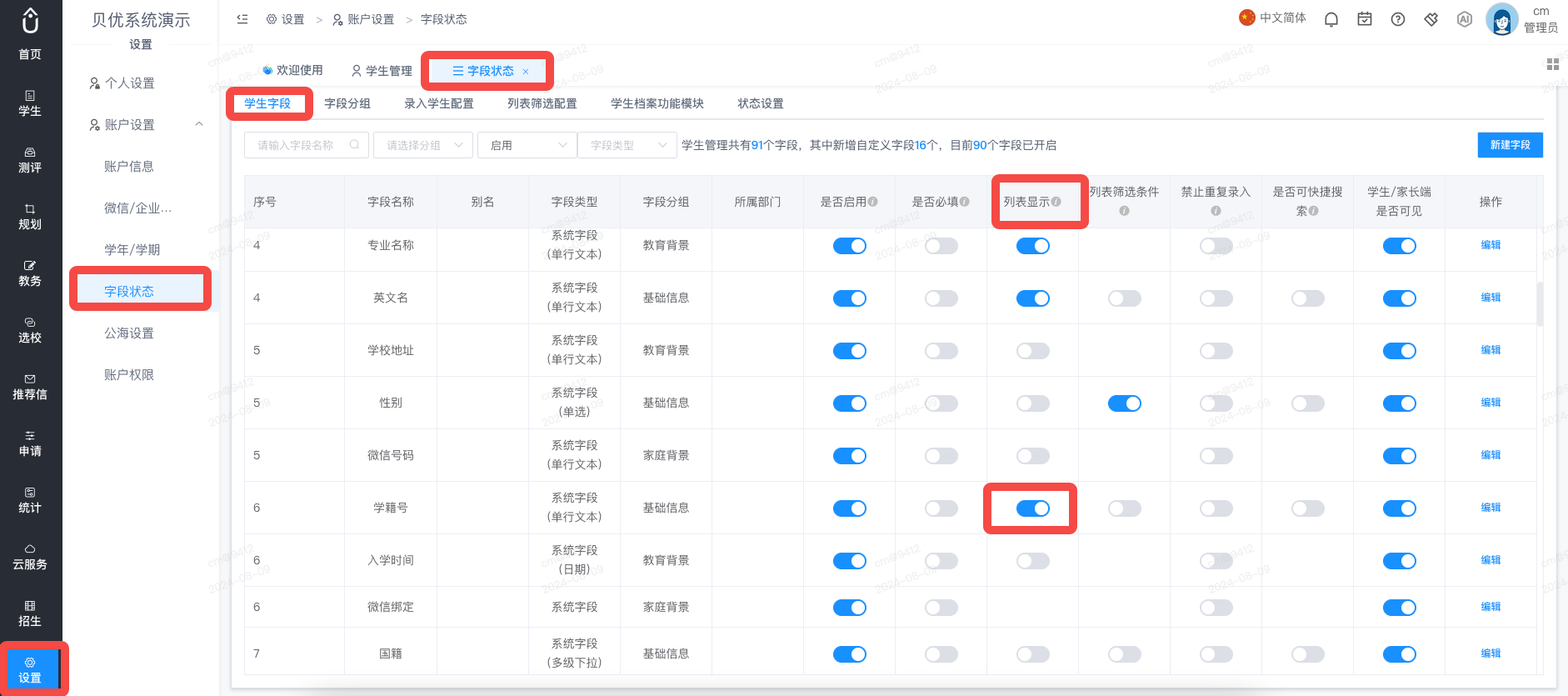Image resolution: width=1568 pixels, height=696 pixels.
Task: Open the 字段类型 filter dropdown
Action: point(627,145)
